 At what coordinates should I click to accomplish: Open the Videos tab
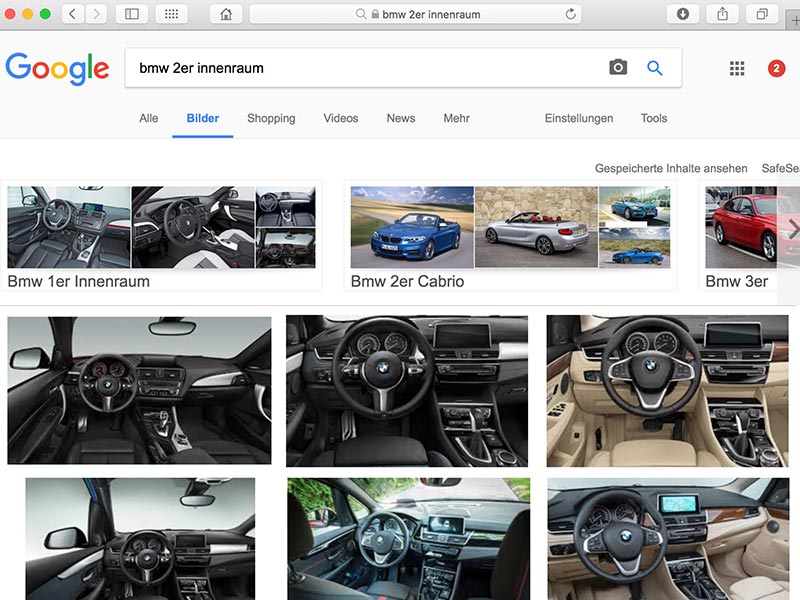341,118
